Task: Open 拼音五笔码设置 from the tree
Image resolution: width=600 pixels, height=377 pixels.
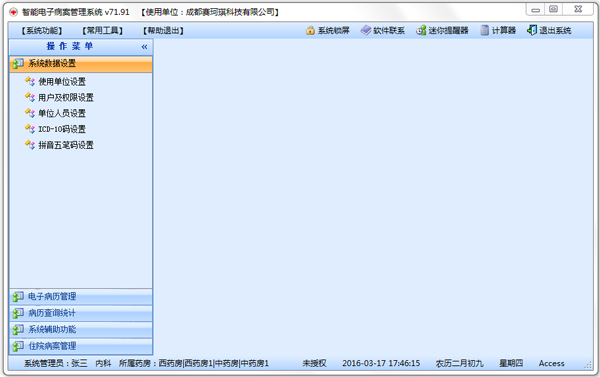Action: tap(66, 145)
